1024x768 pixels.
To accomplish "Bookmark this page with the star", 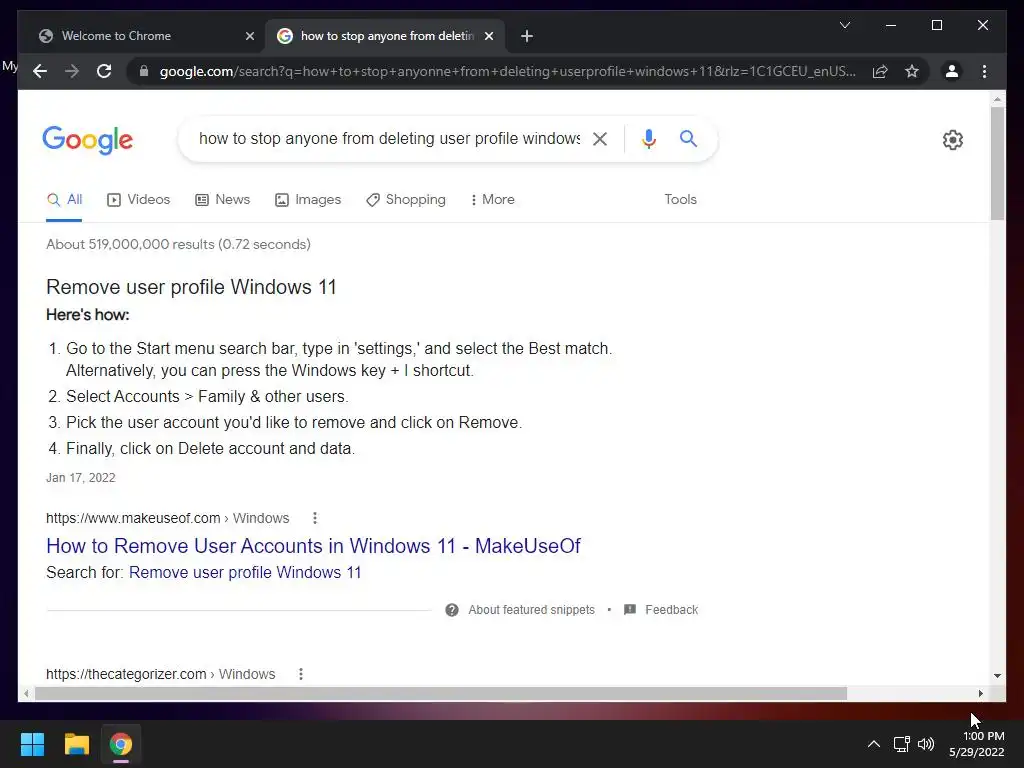I will (912, 71).
